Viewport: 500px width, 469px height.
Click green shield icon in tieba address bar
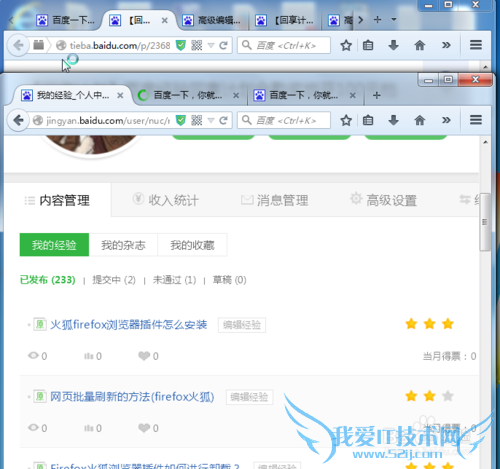coord(180,45)
